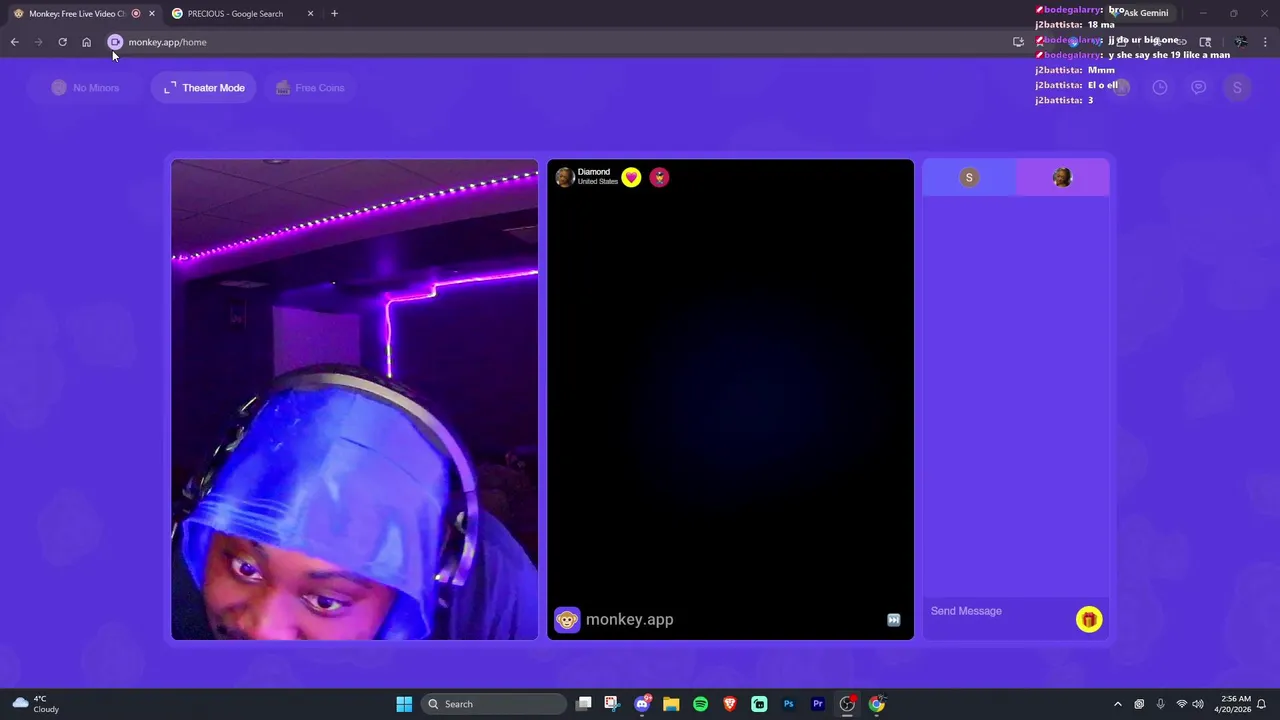
Task: Click the gift icon beside Send Message
Action: (x=1089, y=620)
